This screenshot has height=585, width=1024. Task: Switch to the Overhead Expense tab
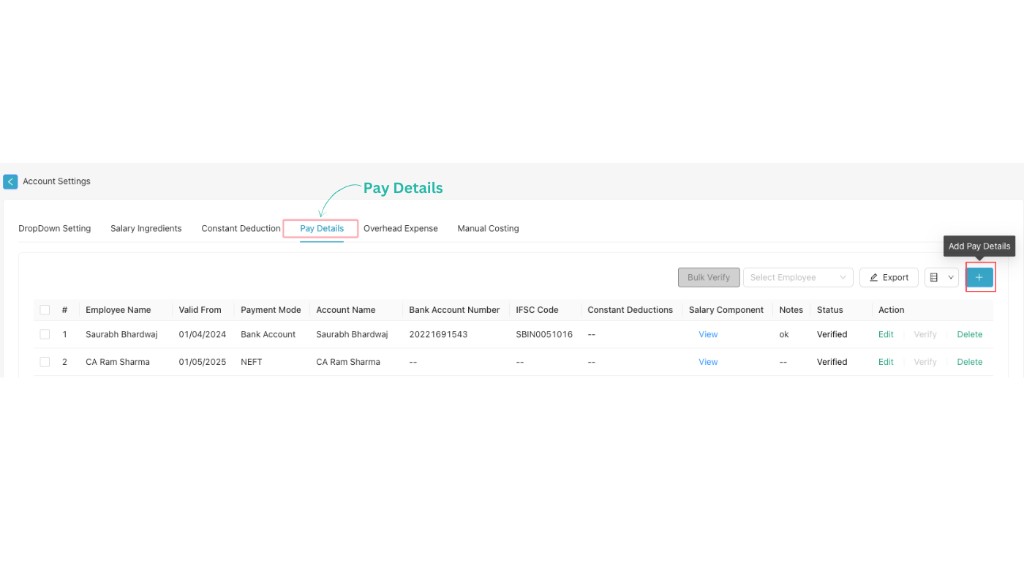click(400, 228)
